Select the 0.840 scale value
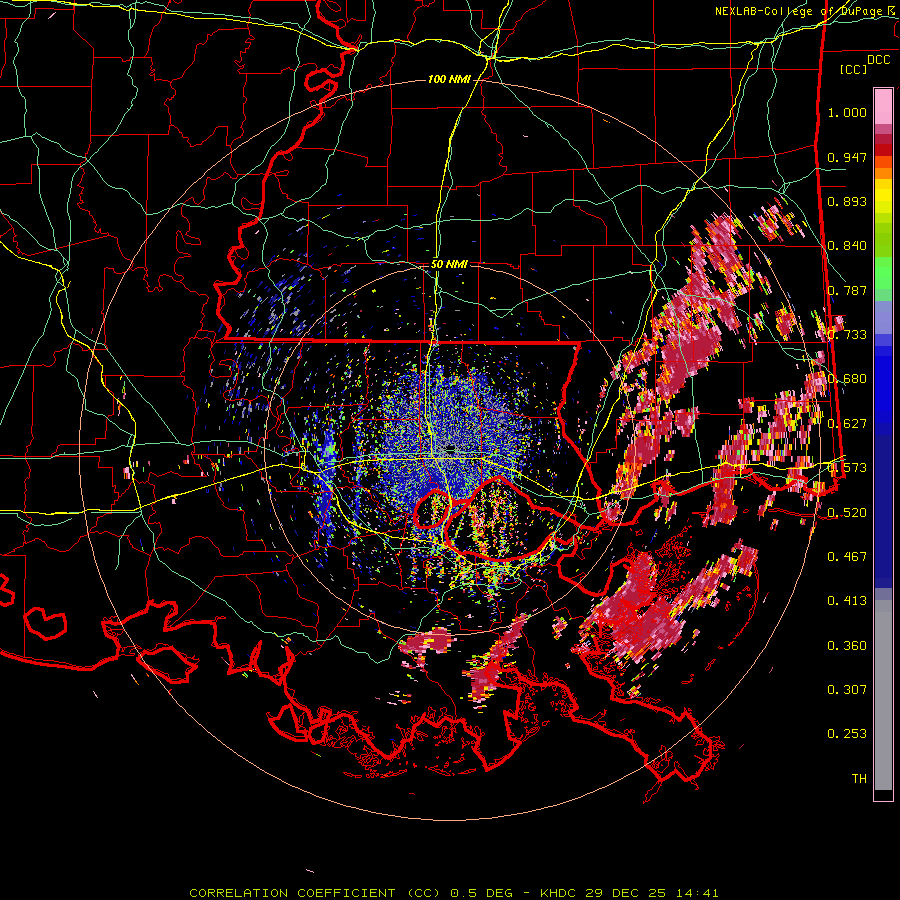Viewport: 900px width, 900px height. pyautogui.click(x=847, y=246)
